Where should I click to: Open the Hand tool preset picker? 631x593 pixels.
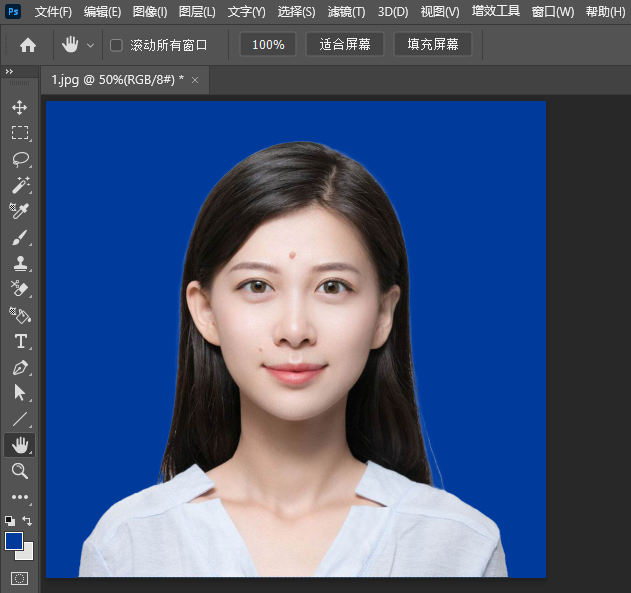tap(91, 45)
